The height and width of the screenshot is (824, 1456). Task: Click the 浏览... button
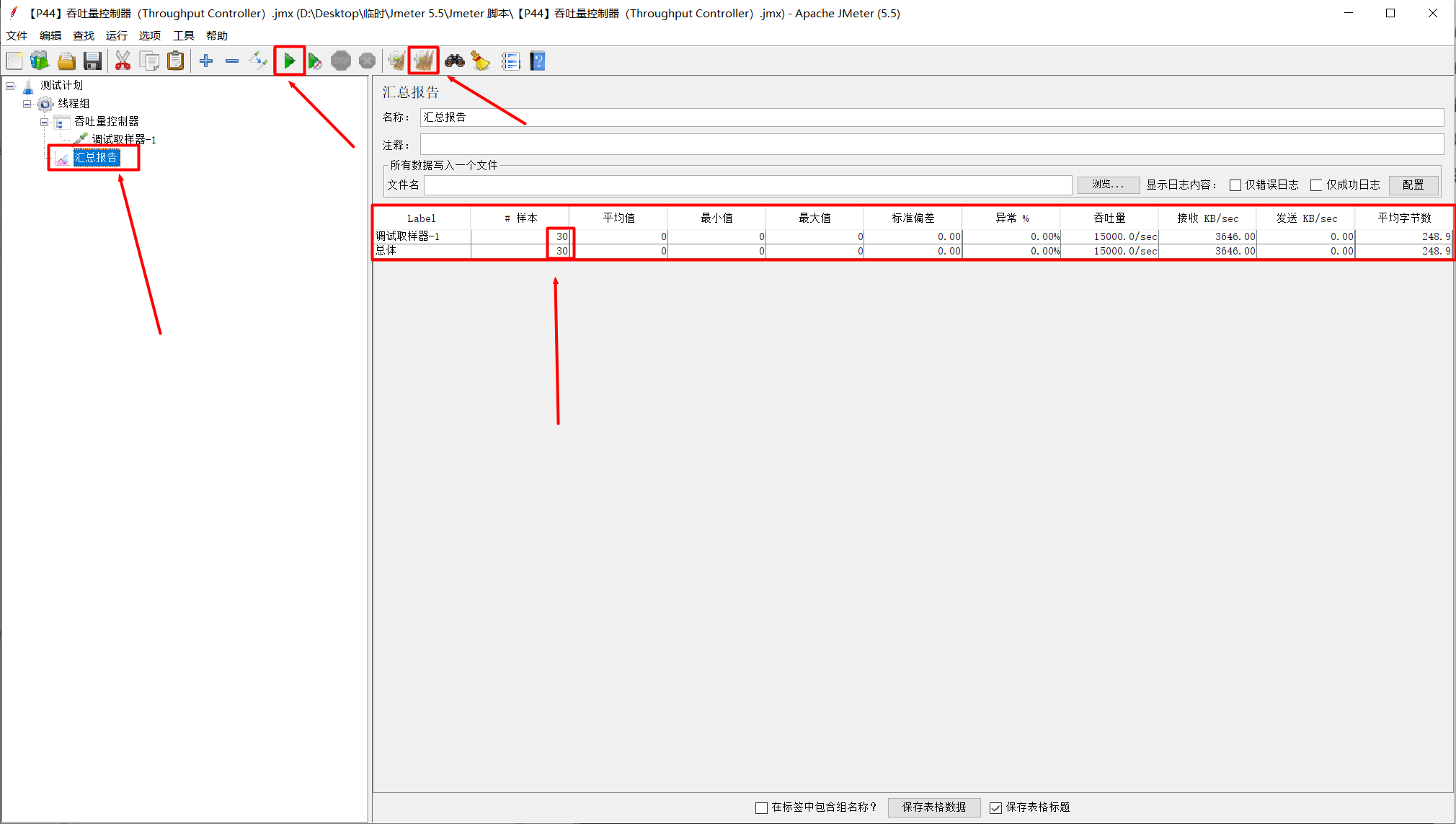[1108, 185]
